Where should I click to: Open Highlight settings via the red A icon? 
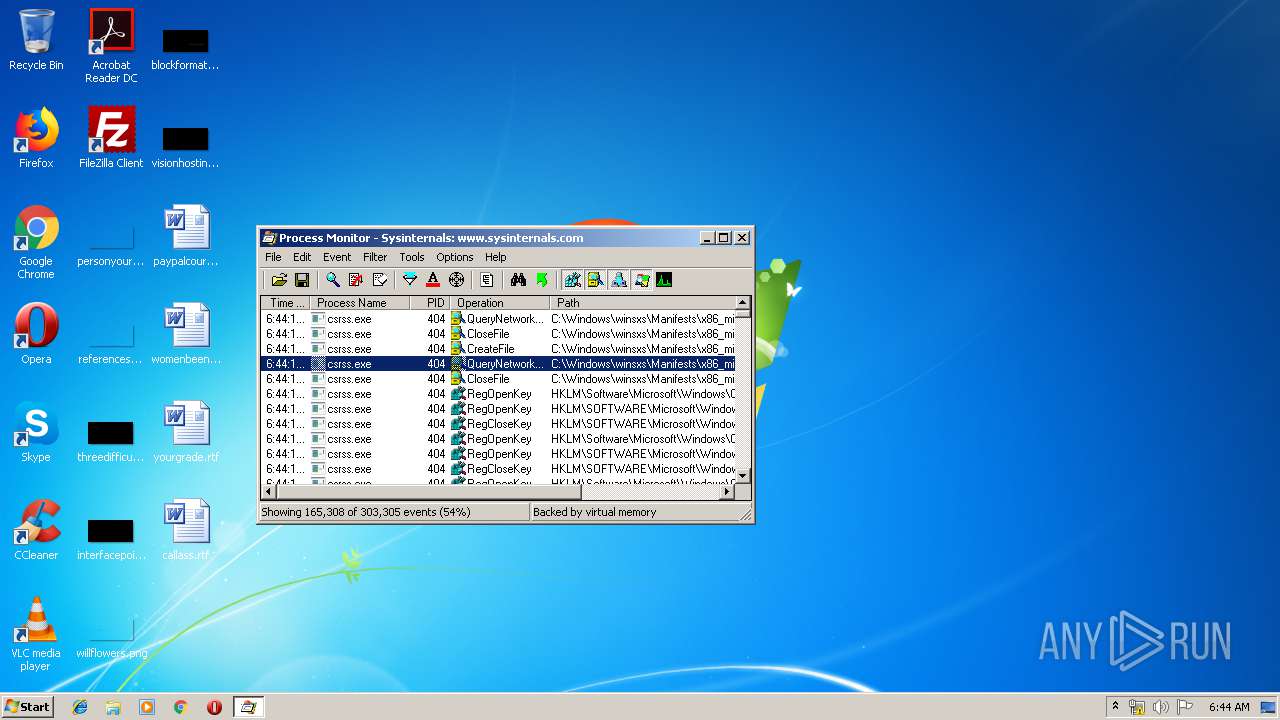coord(433,280)
